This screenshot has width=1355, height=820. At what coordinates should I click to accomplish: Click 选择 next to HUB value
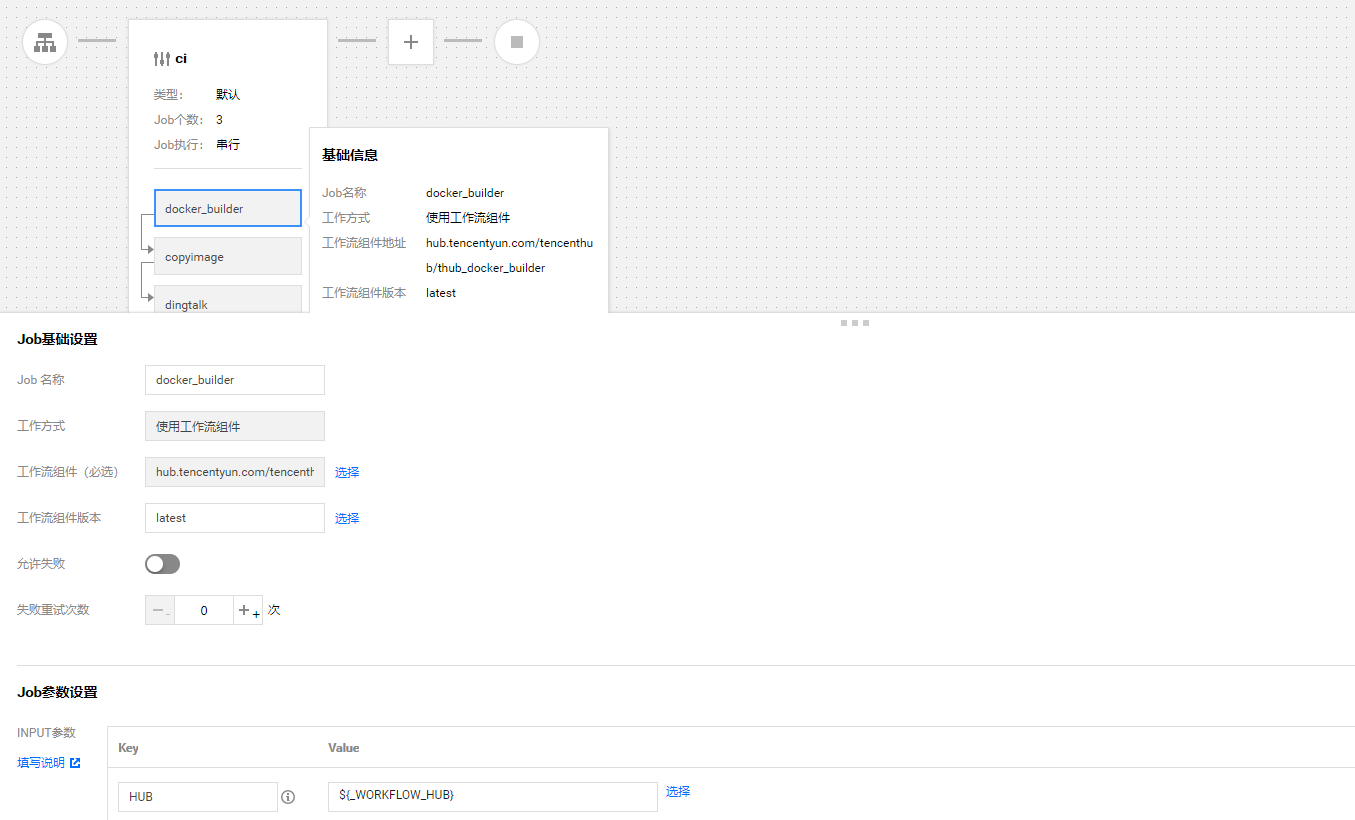[678, 791]
